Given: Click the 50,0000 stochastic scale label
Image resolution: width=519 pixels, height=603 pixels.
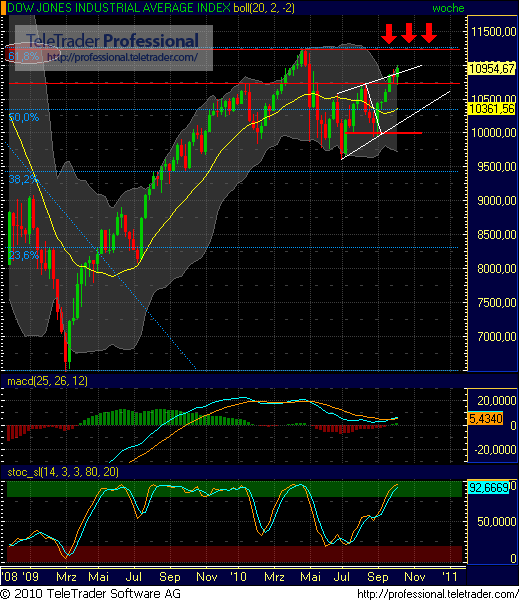Looking at the screenshot, I should pyautogui.click(x=496, y=522).
